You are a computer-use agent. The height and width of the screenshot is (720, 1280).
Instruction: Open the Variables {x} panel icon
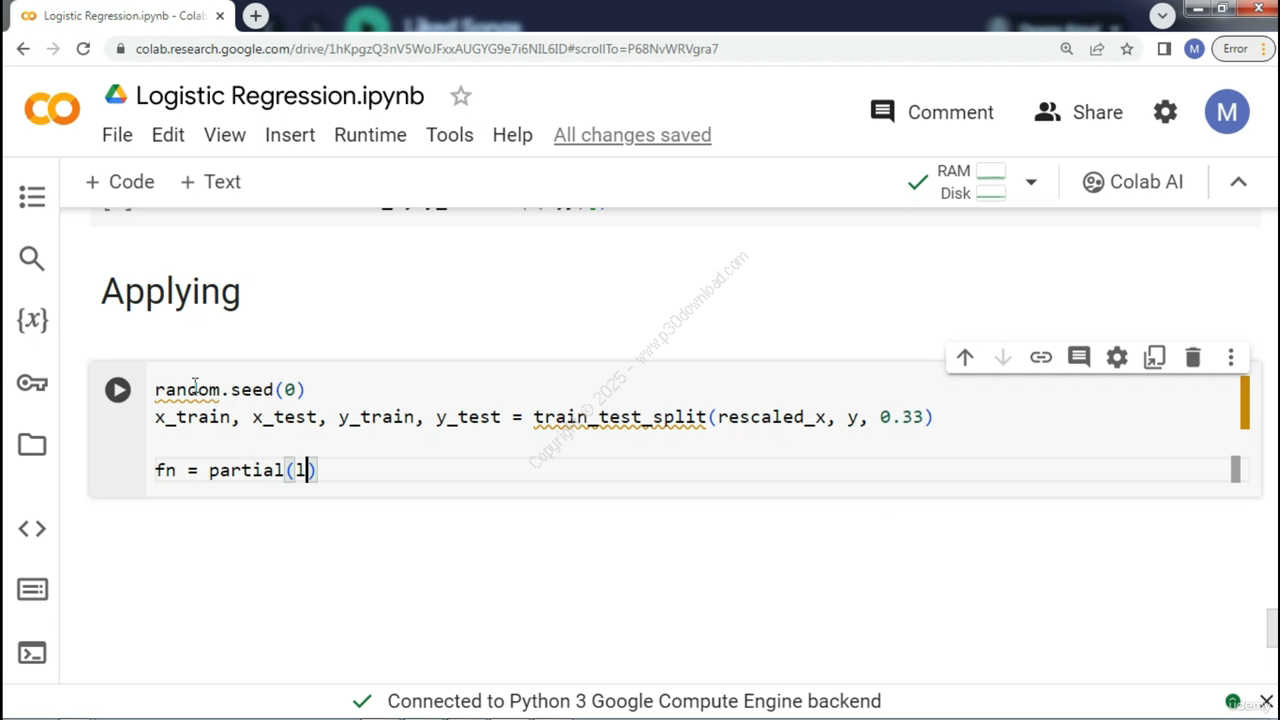[32, 320]
